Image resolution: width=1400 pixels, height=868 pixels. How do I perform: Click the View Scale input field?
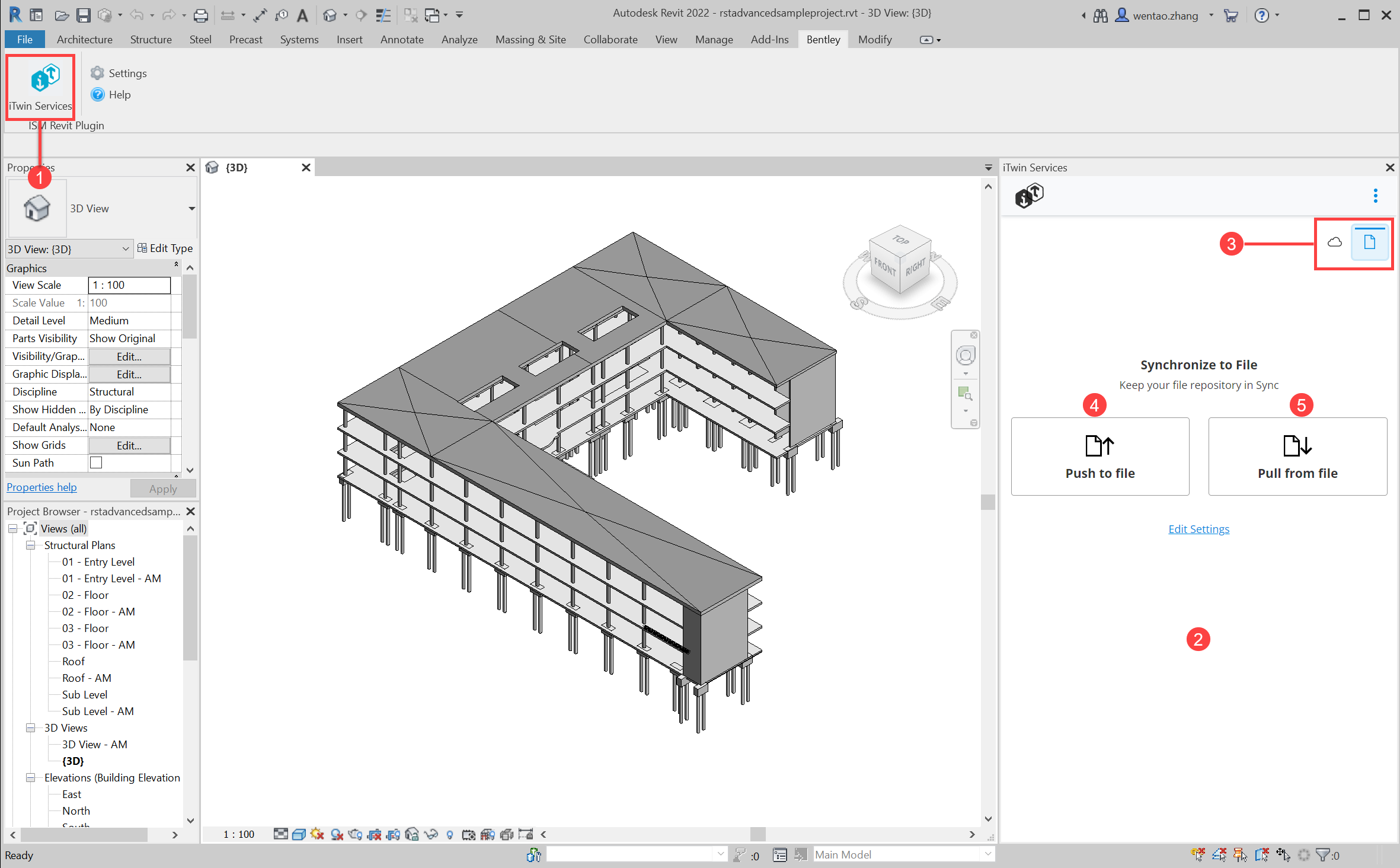click(129, 285)
